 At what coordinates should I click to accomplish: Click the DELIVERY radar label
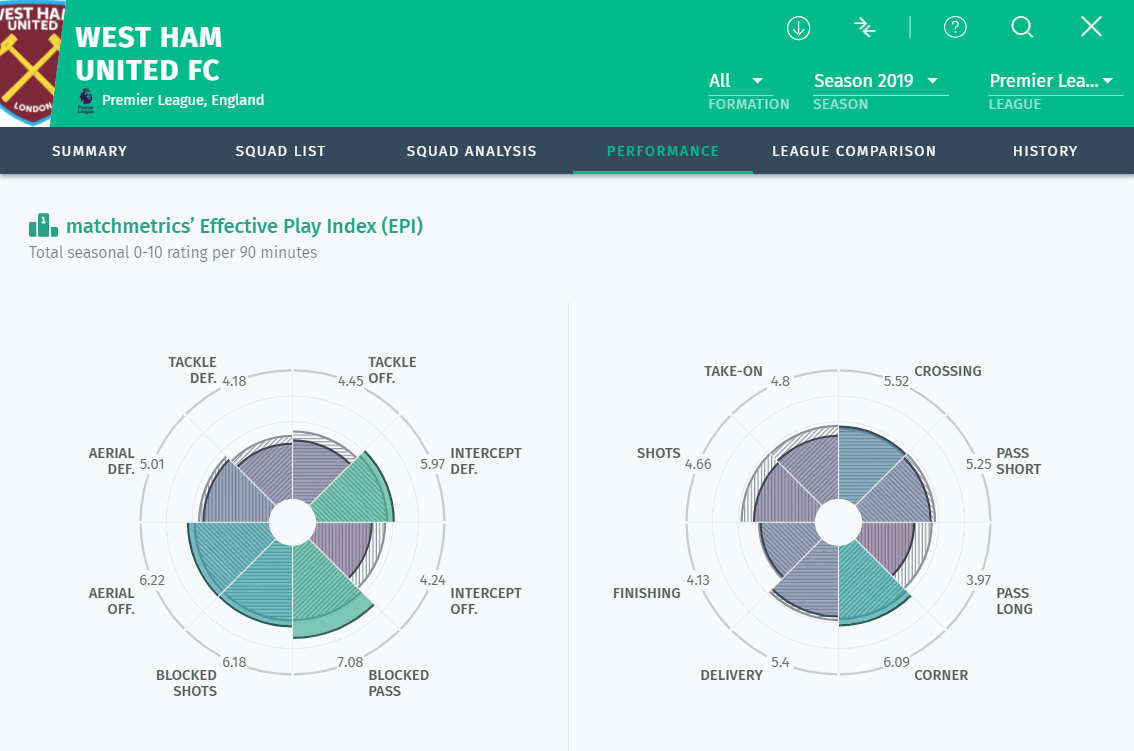(732, 675)
